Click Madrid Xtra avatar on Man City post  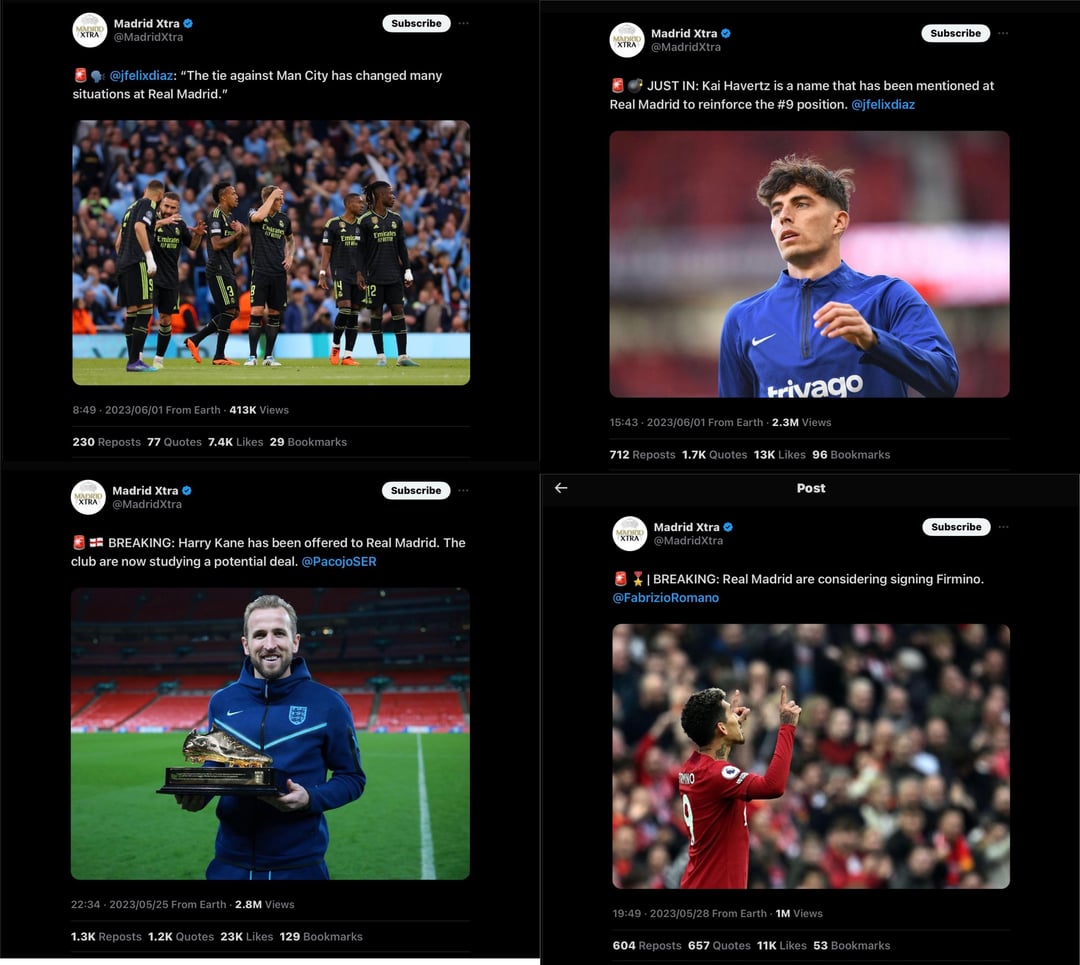(90, 30)
